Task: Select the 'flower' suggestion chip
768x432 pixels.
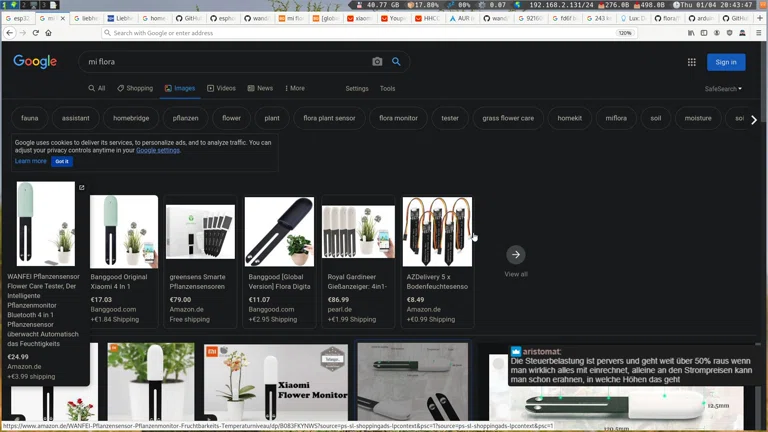Action: point(231,118)
